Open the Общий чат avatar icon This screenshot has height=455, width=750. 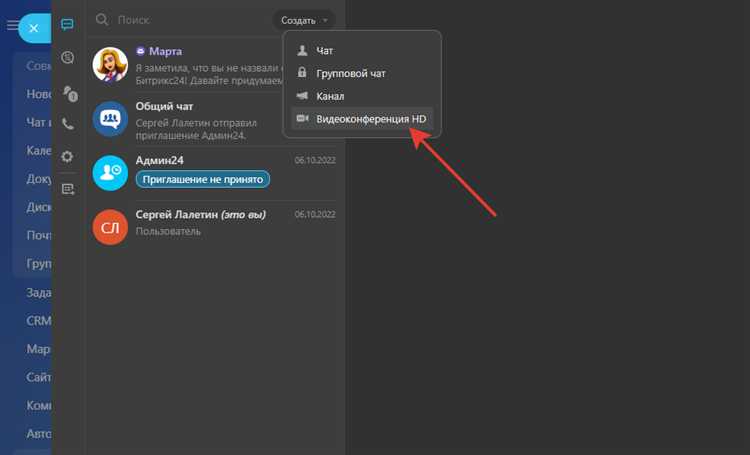pyautogui.click(x=110, y=119)
